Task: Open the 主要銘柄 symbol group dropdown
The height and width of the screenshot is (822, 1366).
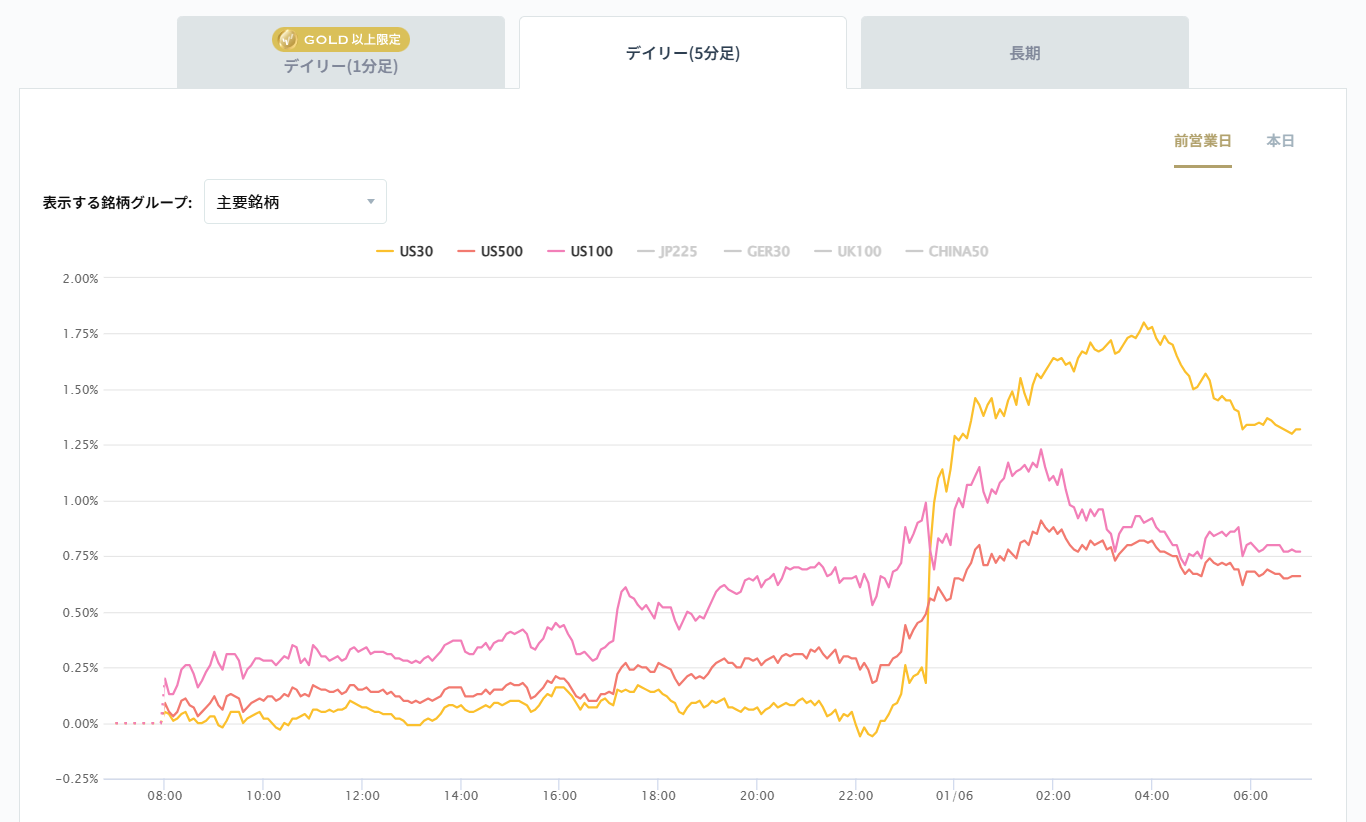Action: click(x=295, y=201)
